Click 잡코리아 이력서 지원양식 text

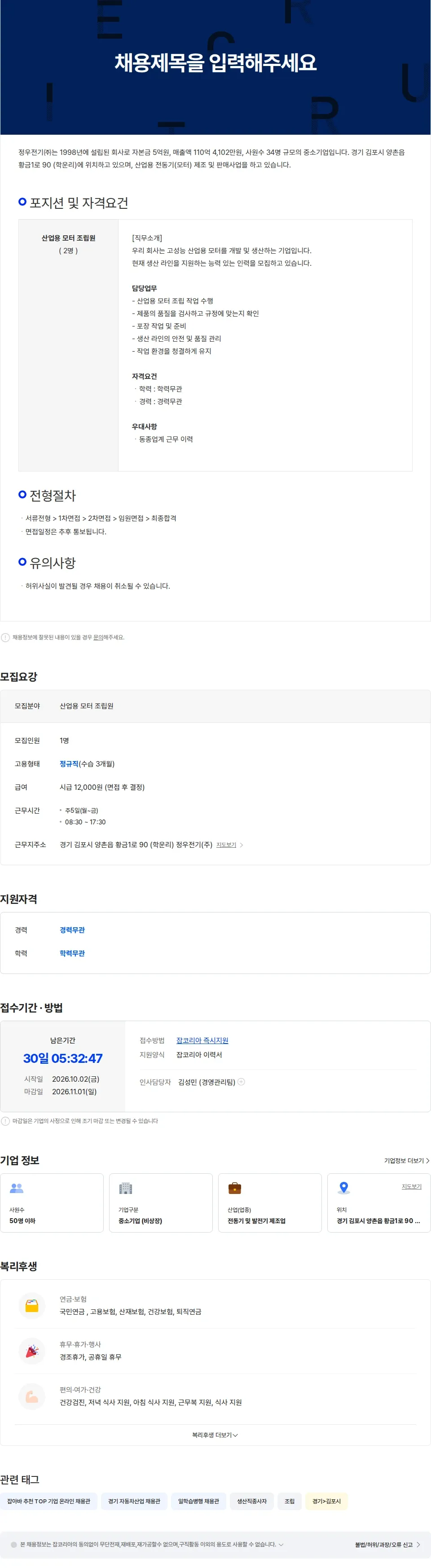199,1054
